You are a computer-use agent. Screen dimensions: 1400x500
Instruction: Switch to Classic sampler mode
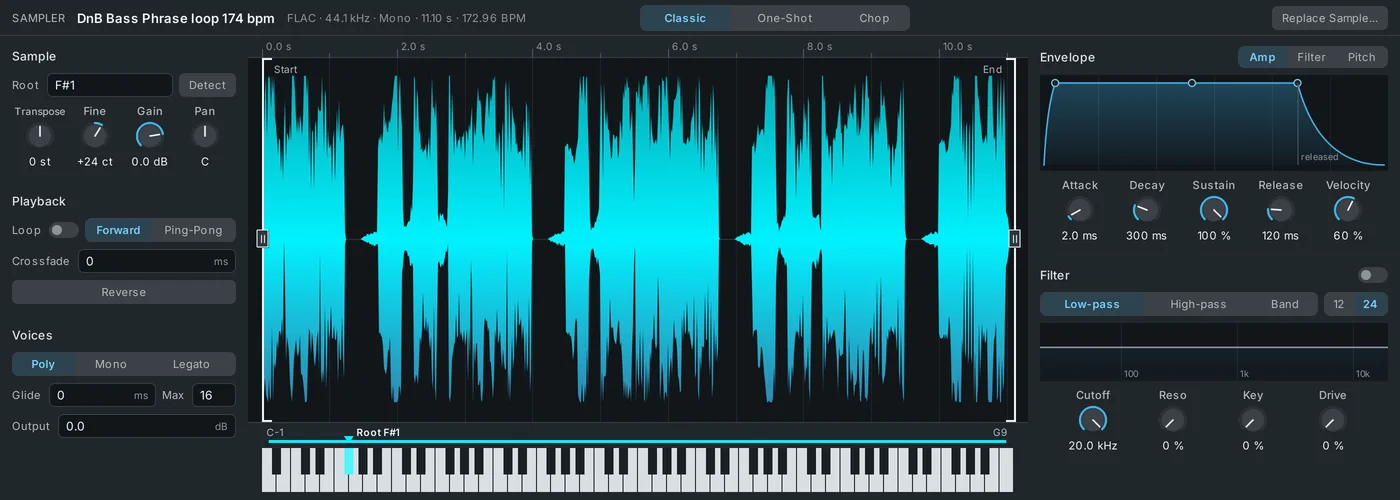pos(685,18)
